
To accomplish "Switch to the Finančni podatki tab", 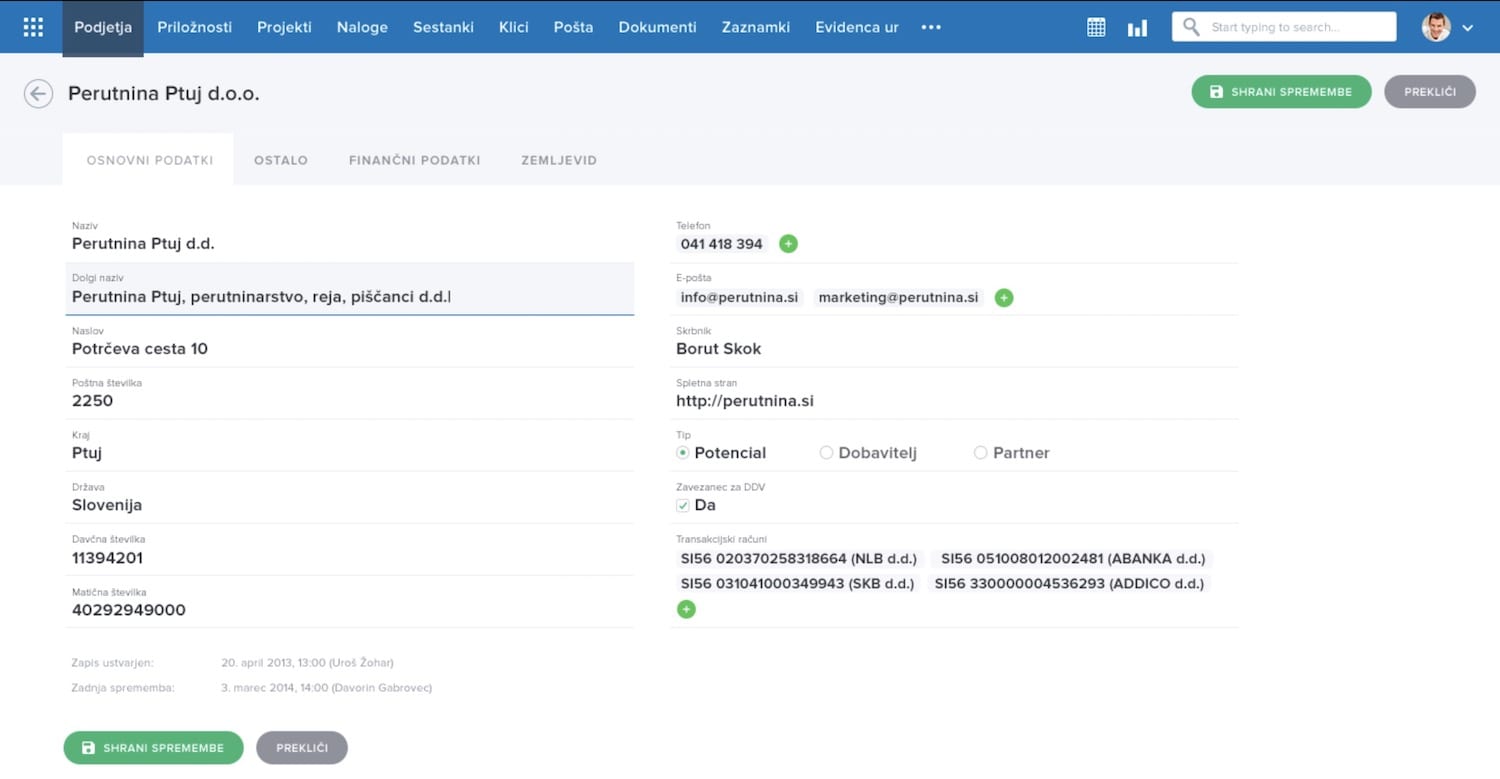I will coord(414,160).
